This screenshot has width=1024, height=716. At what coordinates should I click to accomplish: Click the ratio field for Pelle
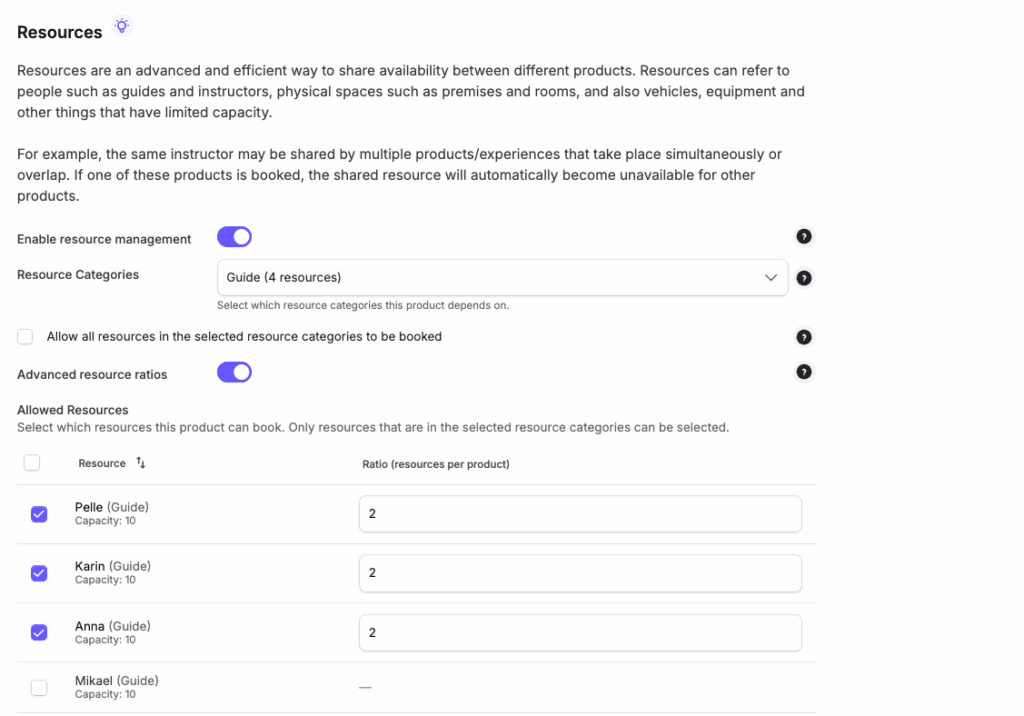pos(580,514)
